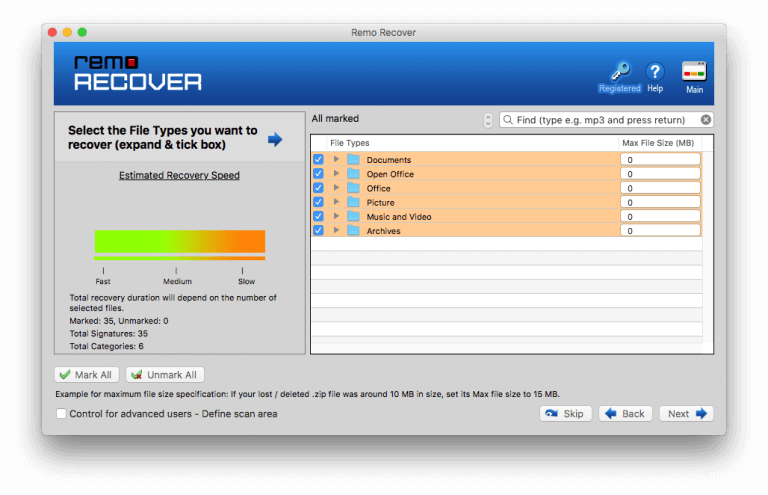Go to Main screen icon

[x=694, y=72]
